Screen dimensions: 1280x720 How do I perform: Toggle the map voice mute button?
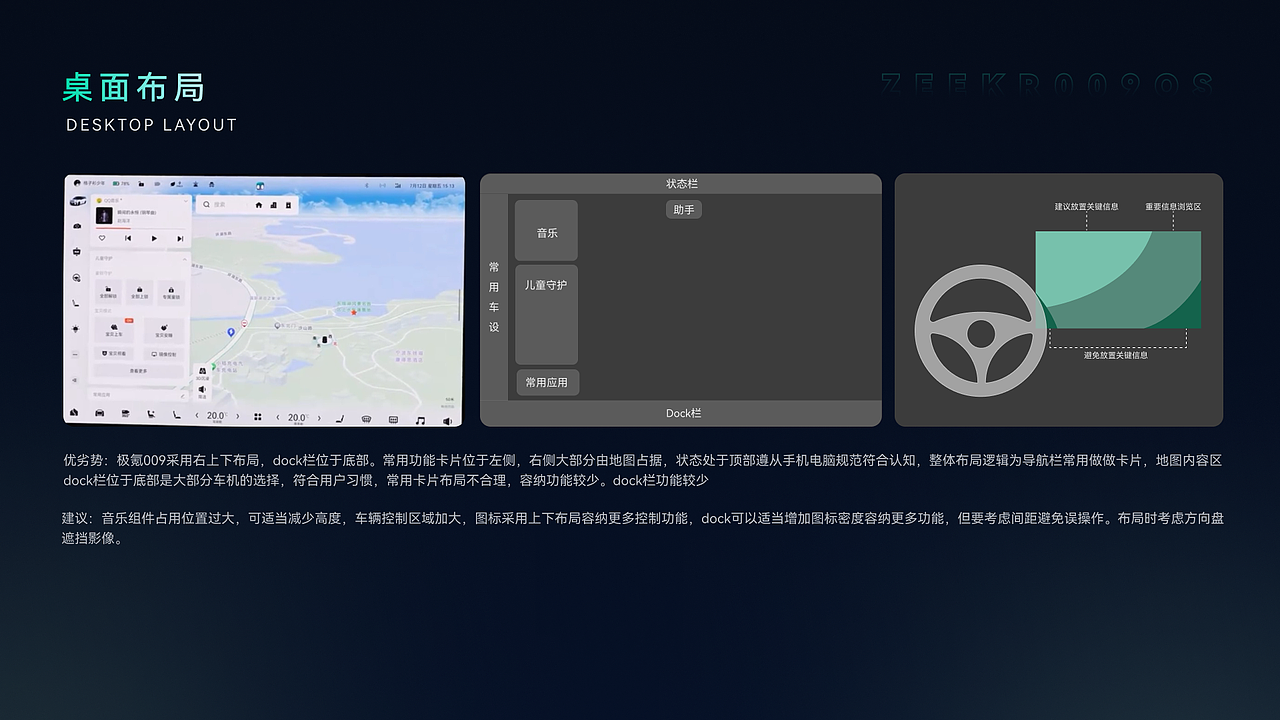[202, 391]
